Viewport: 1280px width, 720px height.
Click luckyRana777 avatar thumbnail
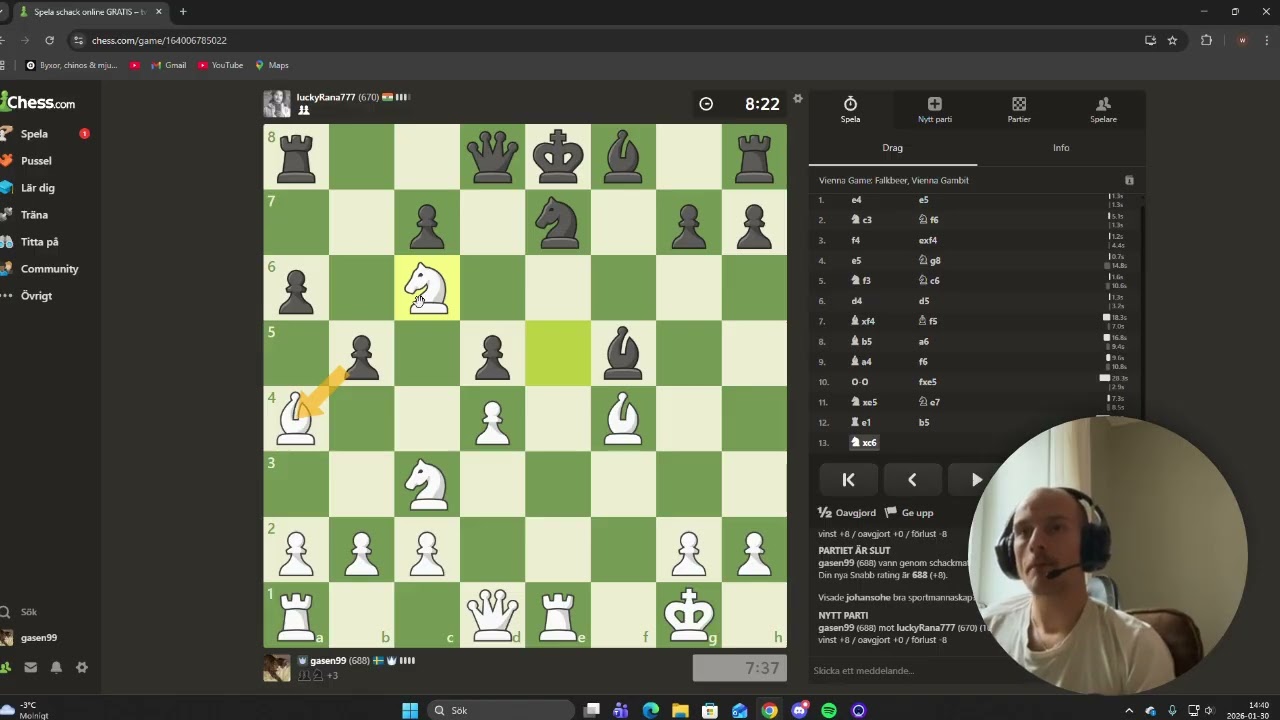[277, 104]
